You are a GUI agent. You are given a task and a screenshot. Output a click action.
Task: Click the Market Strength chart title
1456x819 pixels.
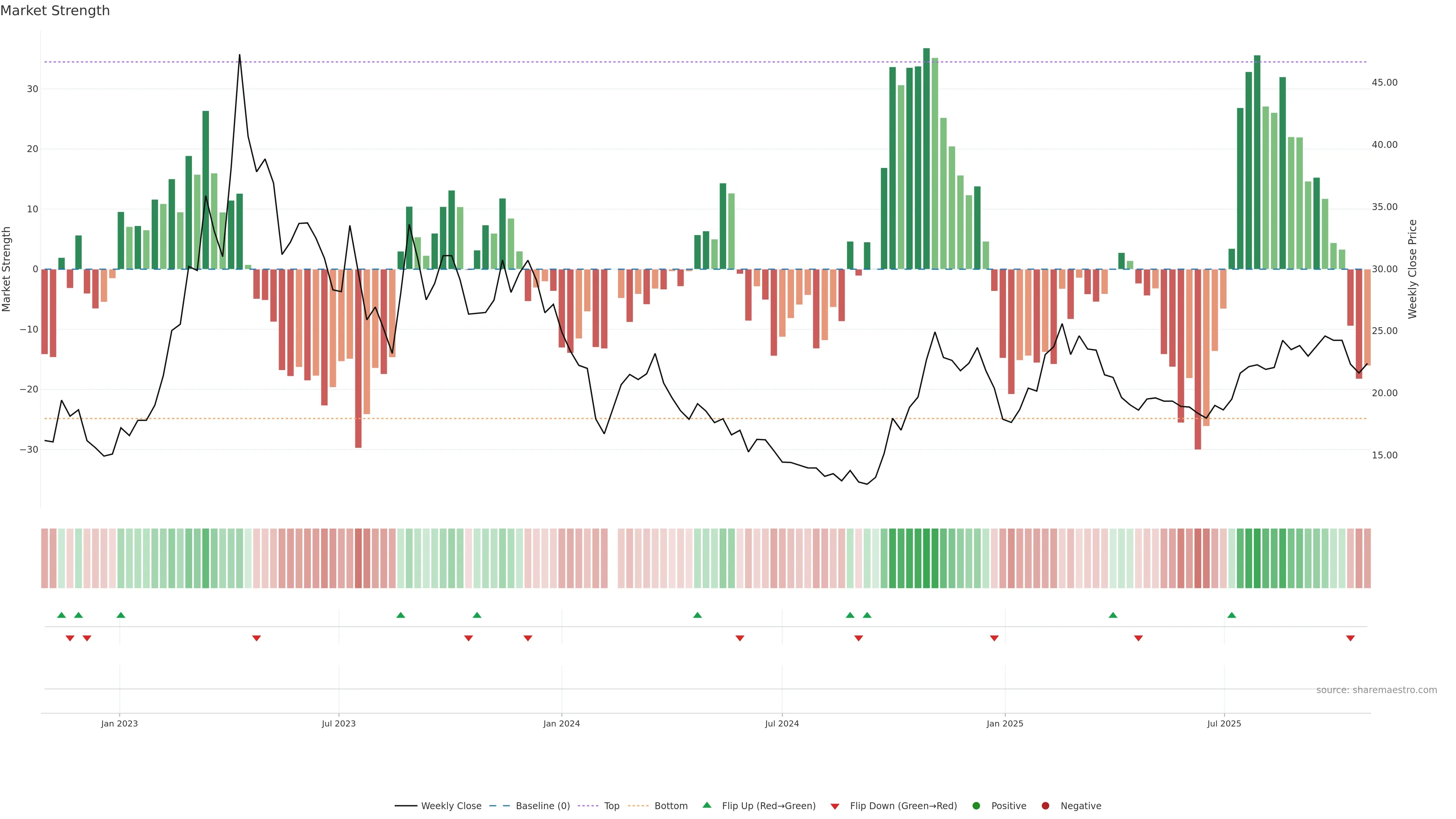click(55, 11)
